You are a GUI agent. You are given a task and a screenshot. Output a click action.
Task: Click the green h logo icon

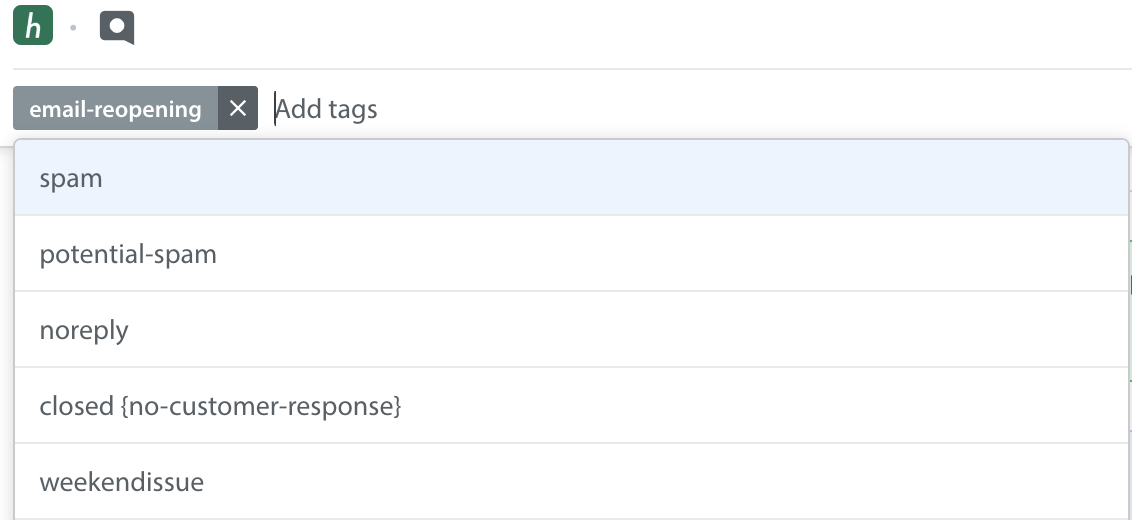click(x=33, y=25)
